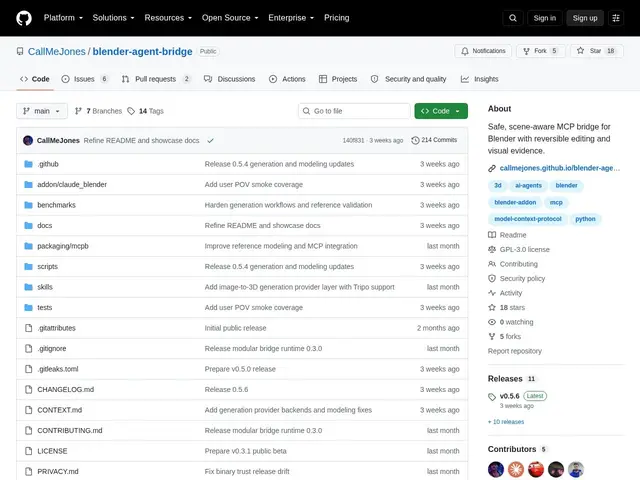Click the watching eye icon
Viewport: 640px width, 480px height.
click(492, 322)
